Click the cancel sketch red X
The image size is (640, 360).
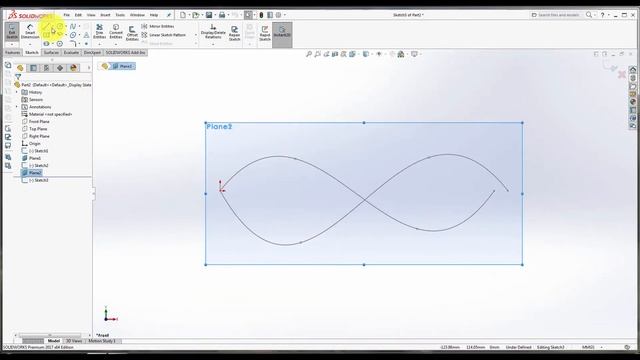(x=622, y=74)
